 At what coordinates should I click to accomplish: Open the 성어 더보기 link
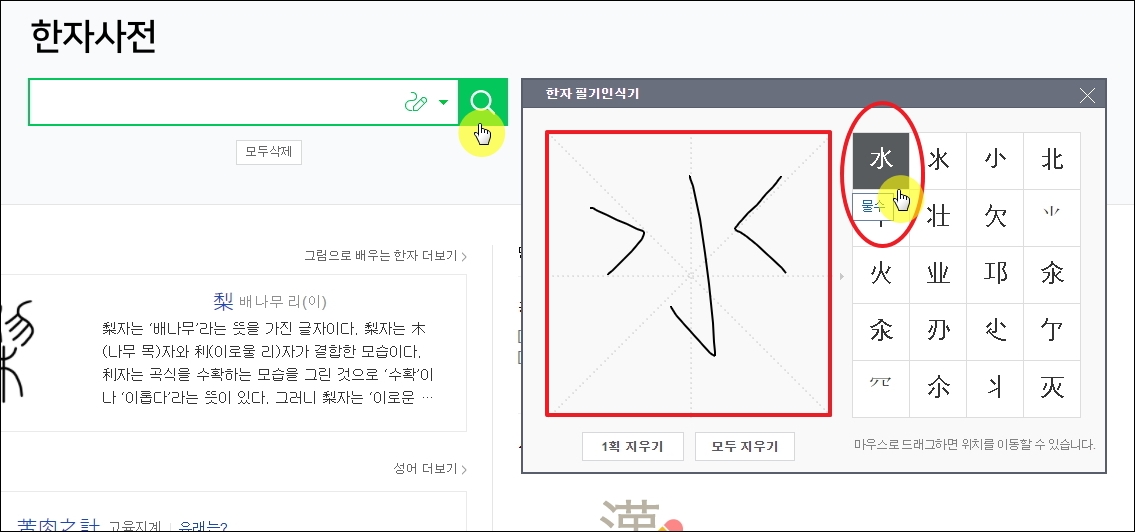pos(430,470)
